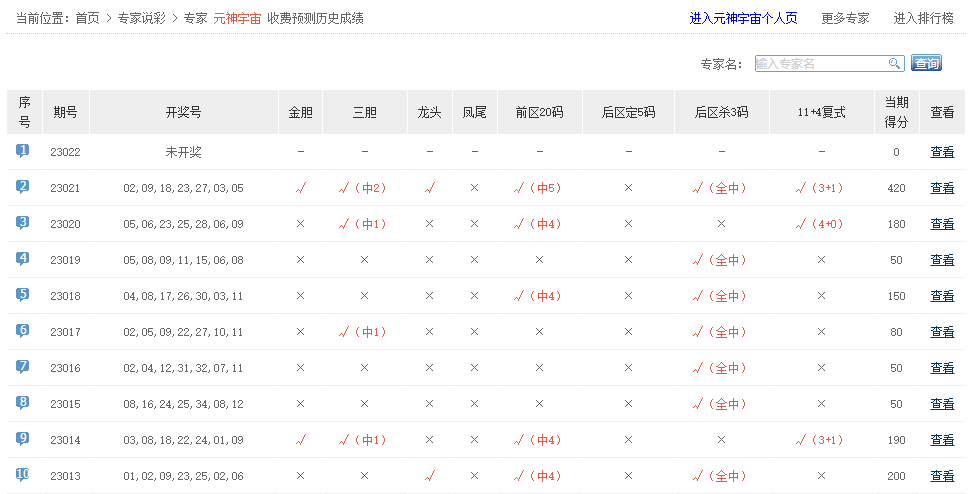The width and height of the screenshot is (969, 494).
Task: Click rank badge number 9
Action: pyautogui.click(x=23, y=439)
